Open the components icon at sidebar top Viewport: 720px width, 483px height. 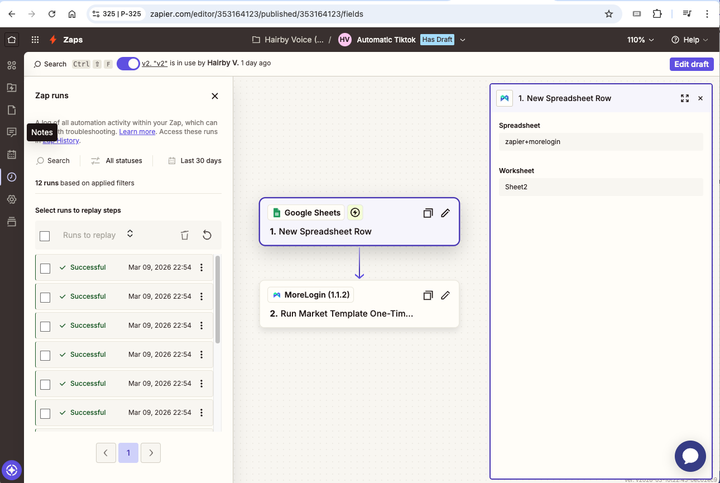tap(11, 65)
